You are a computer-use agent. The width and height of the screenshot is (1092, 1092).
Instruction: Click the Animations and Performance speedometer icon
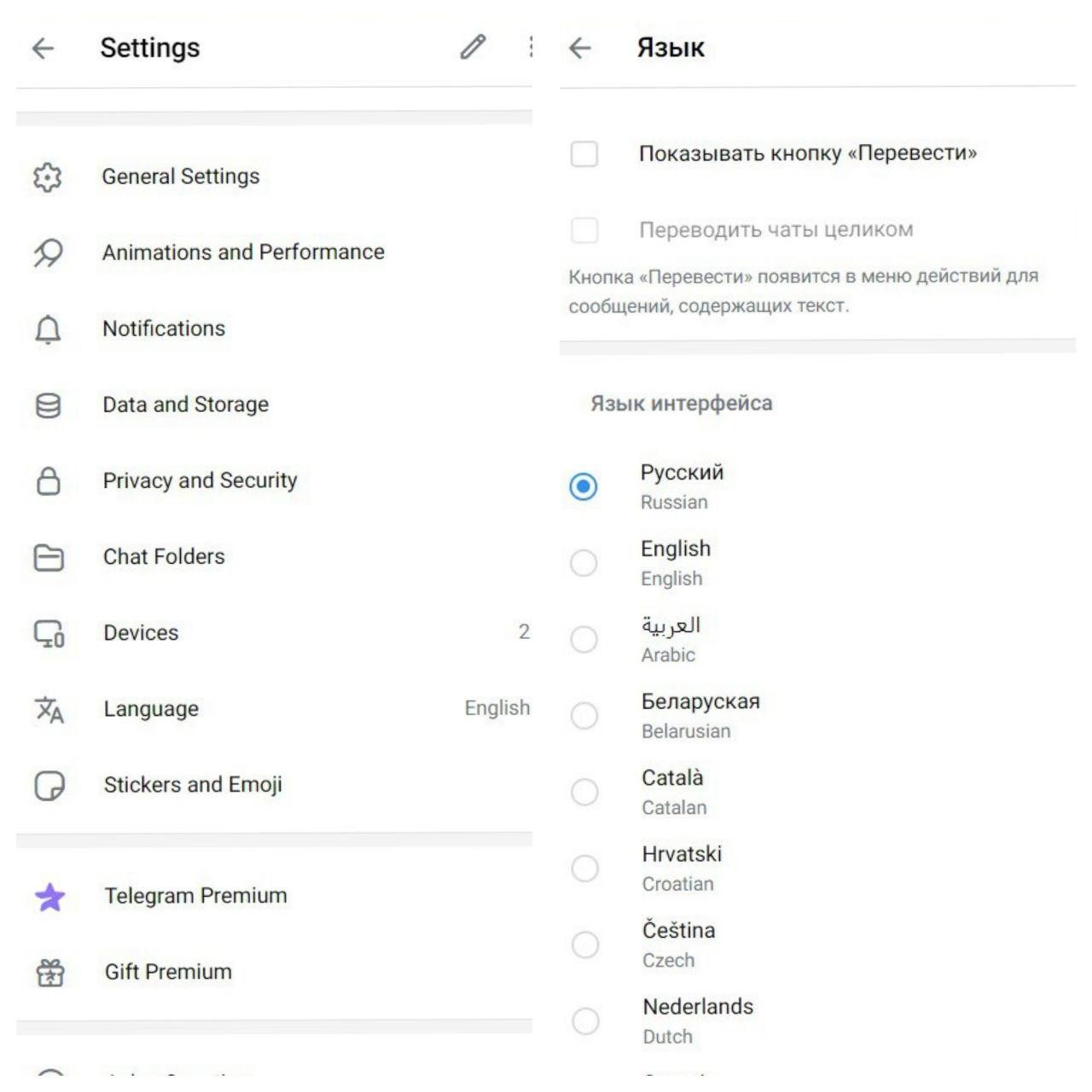pyautogui.click(x=49, y=253)
